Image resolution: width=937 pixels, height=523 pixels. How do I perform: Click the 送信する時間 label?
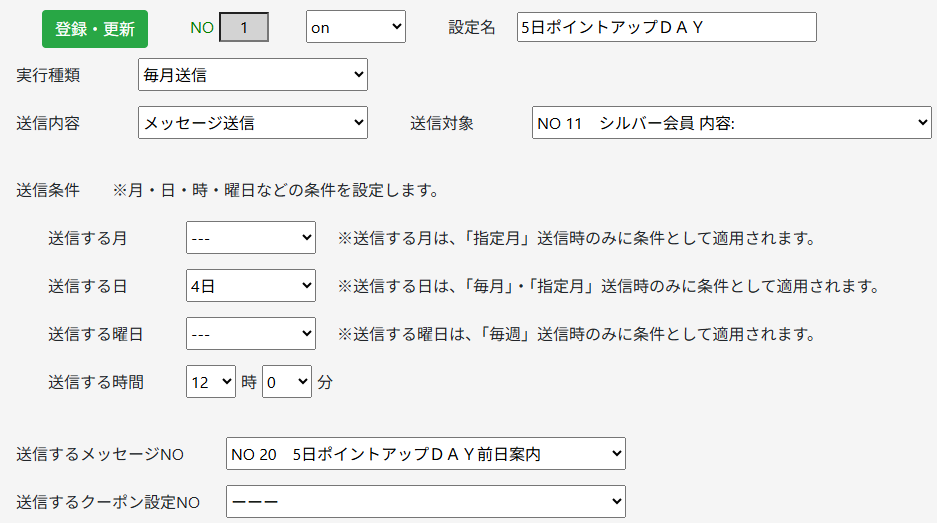[96, 382]
